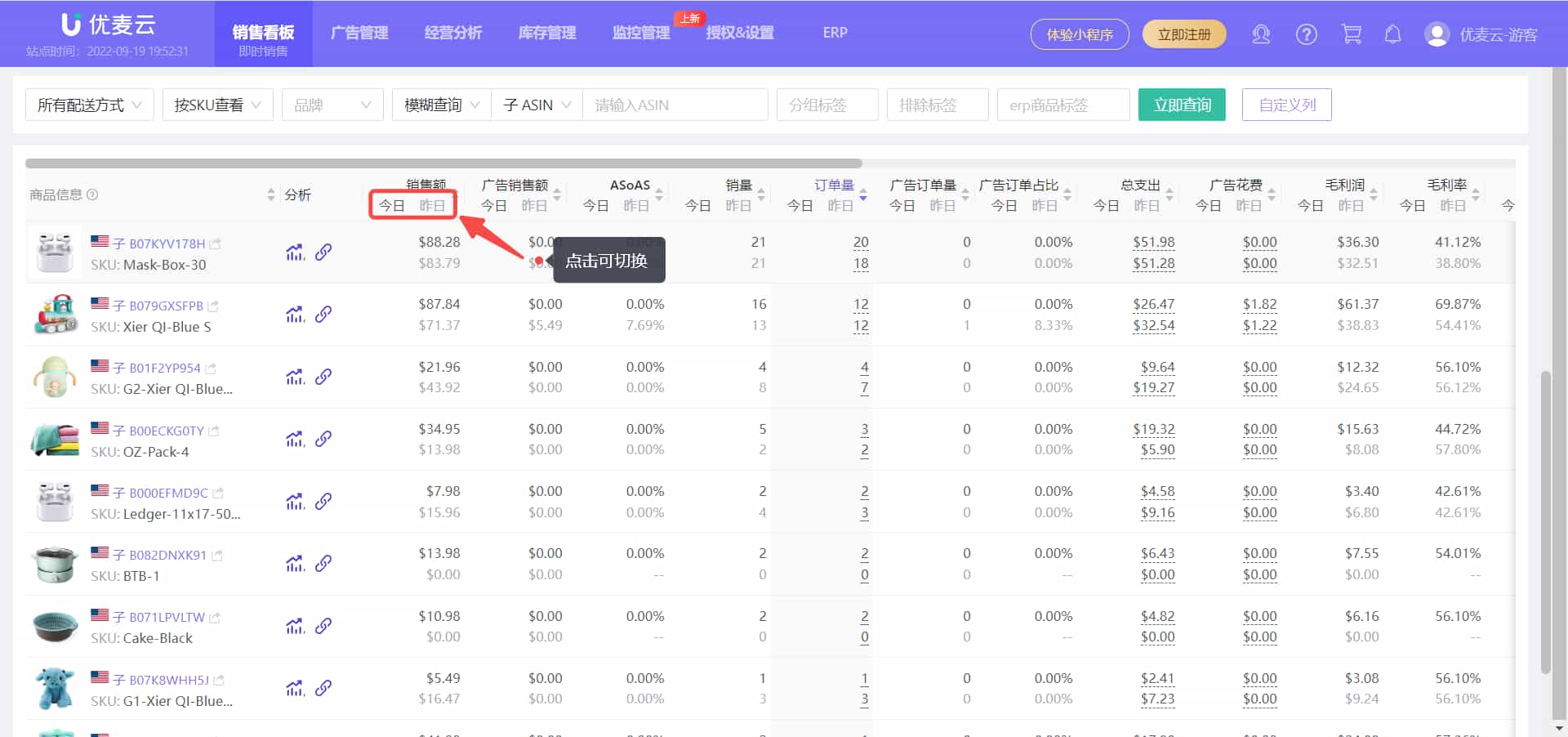Viewport: 1568px width, 737px height.
Task: Open the notification bell icon
Action: coord(1392,33)
